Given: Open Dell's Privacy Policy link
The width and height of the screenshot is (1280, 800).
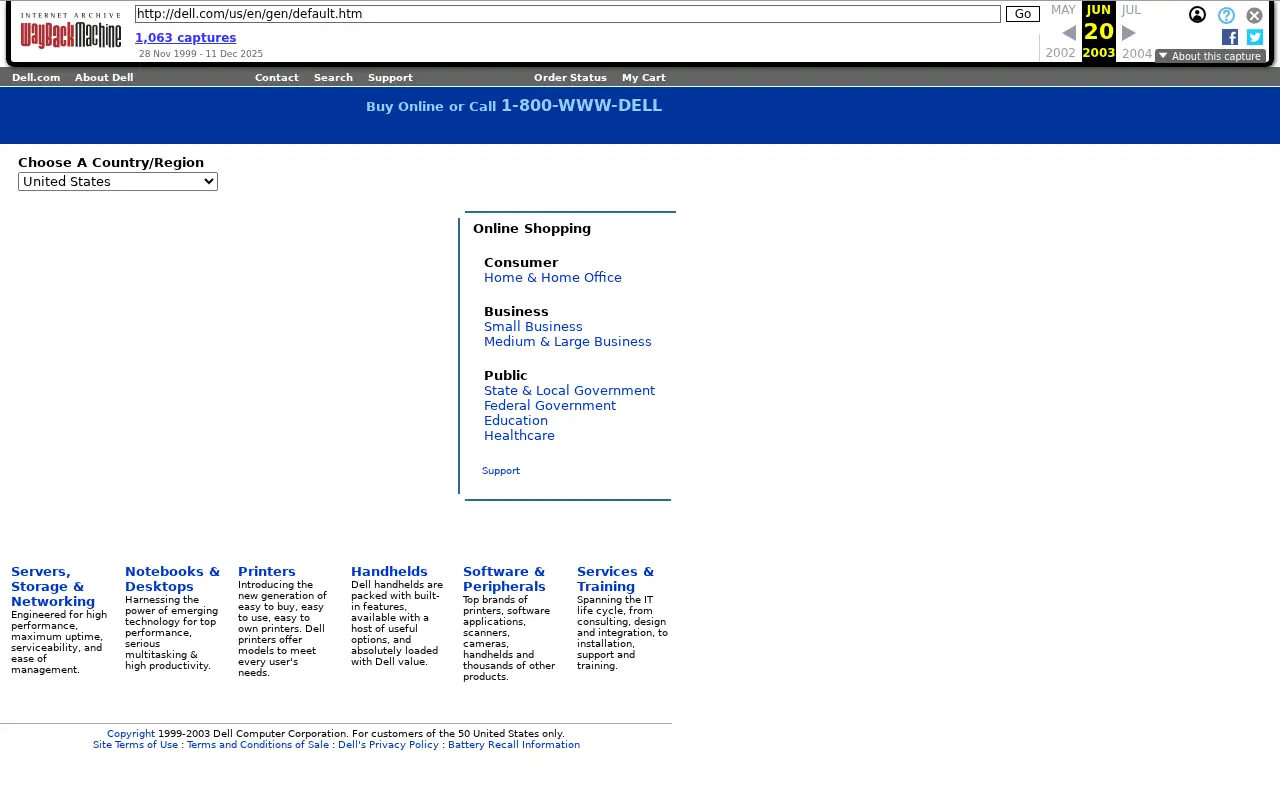Looking at the screenshot, I should coord(388,745).
